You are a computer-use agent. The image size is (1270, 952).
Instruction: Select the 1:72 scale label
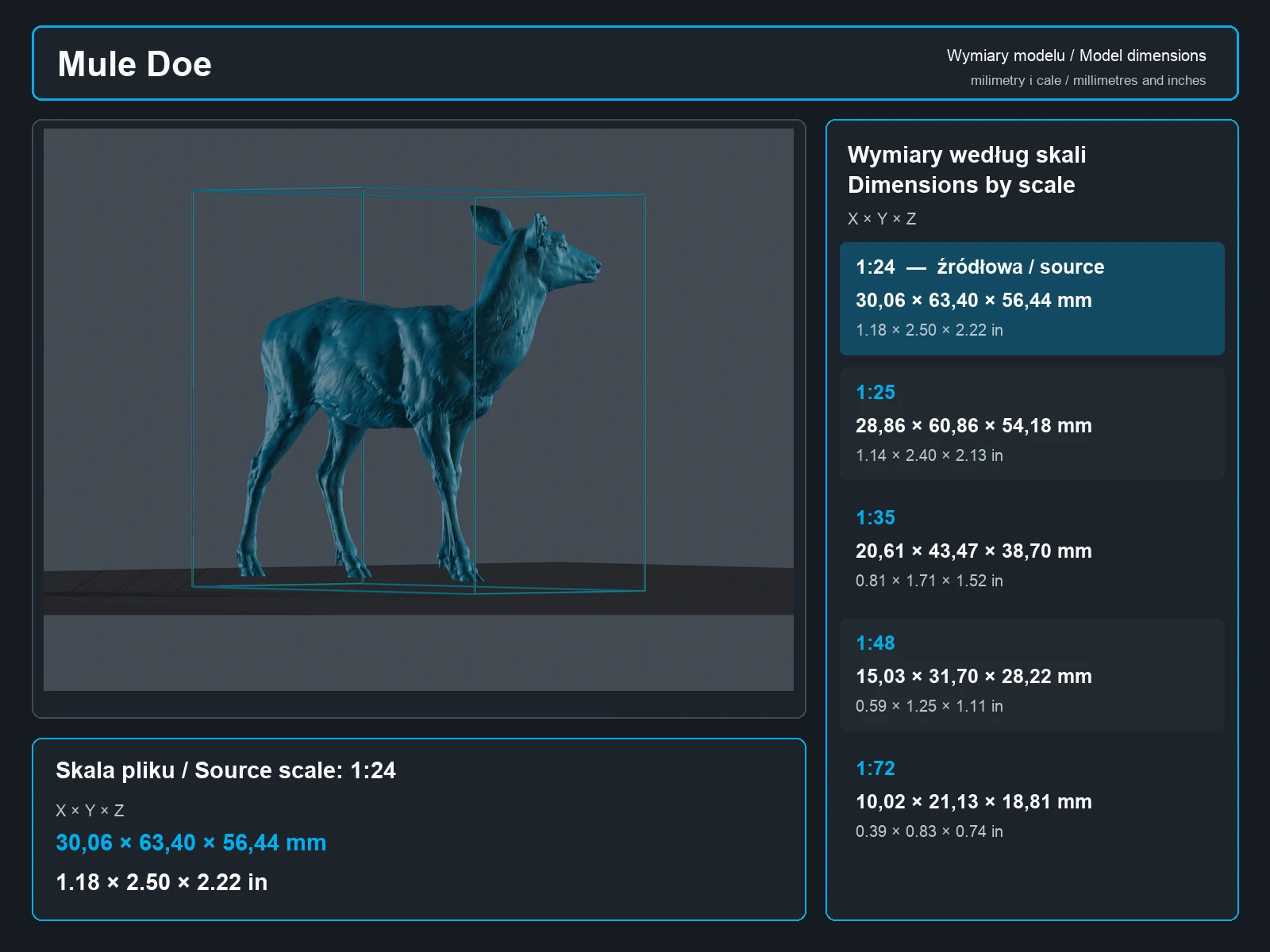coord(875,768)
